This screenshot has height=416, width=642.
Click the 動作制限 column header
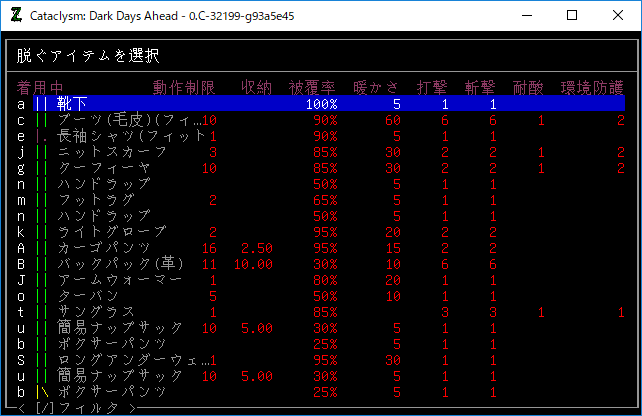[184, 87]
